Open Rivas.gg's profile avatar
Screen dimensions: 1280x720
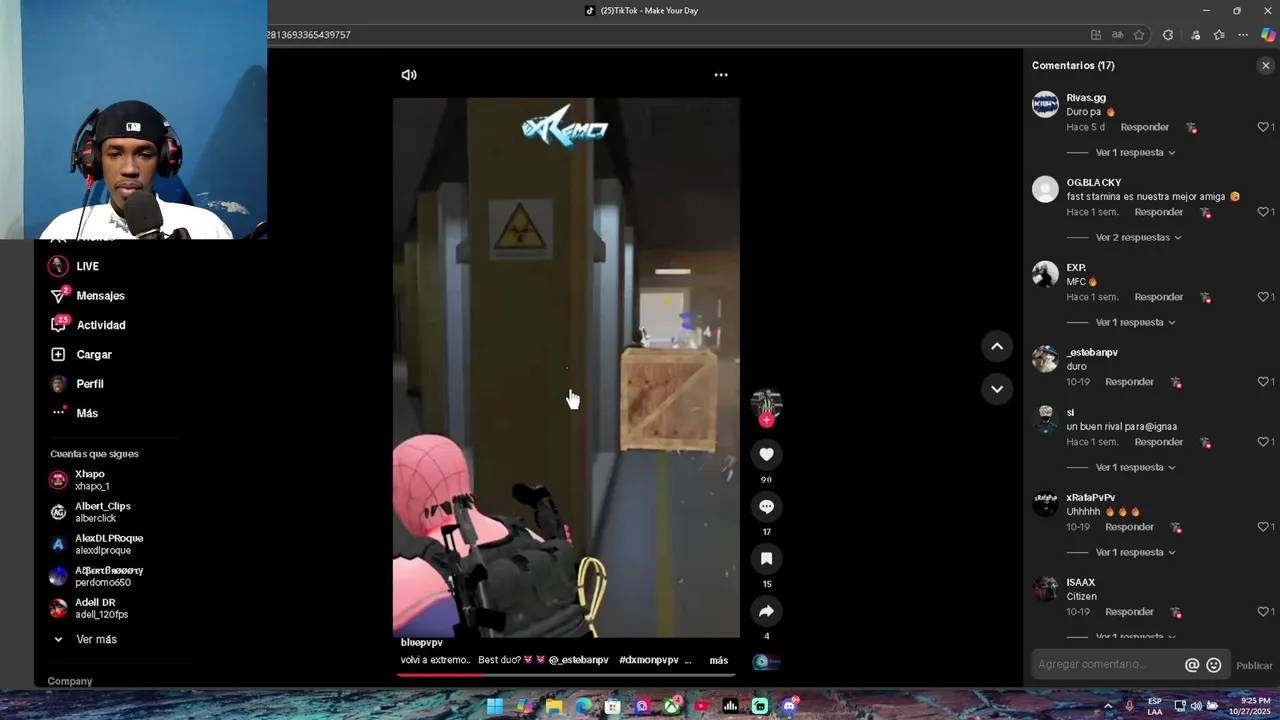click(x=1045, y=104)
